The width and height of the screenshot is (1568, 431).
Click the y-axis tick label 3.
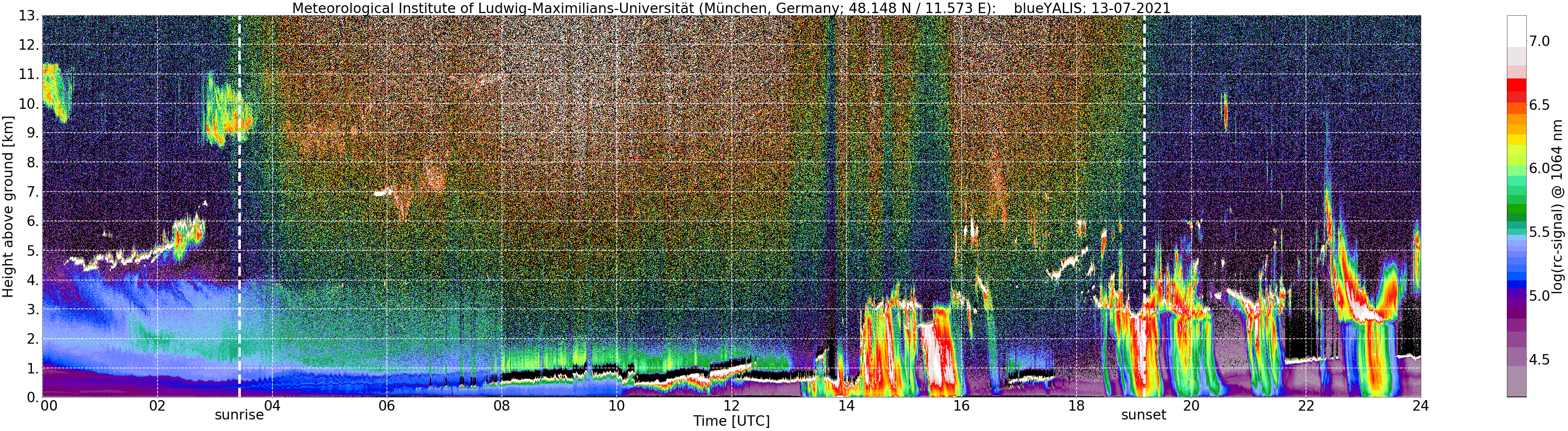(x=33, y=309)
